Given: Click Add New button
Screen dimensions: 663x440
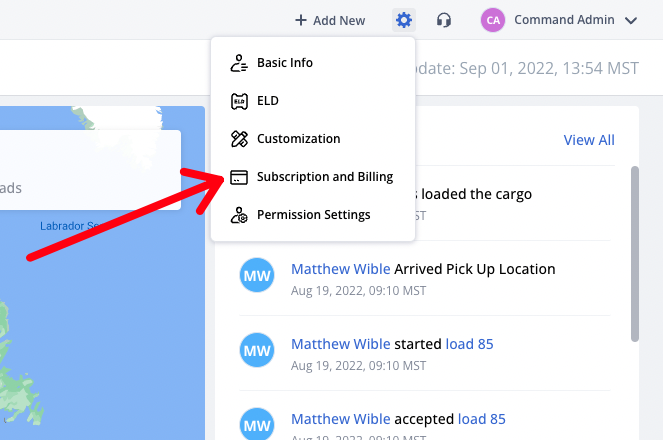Looking at the screenshot, I should click(x=330, y=20).
